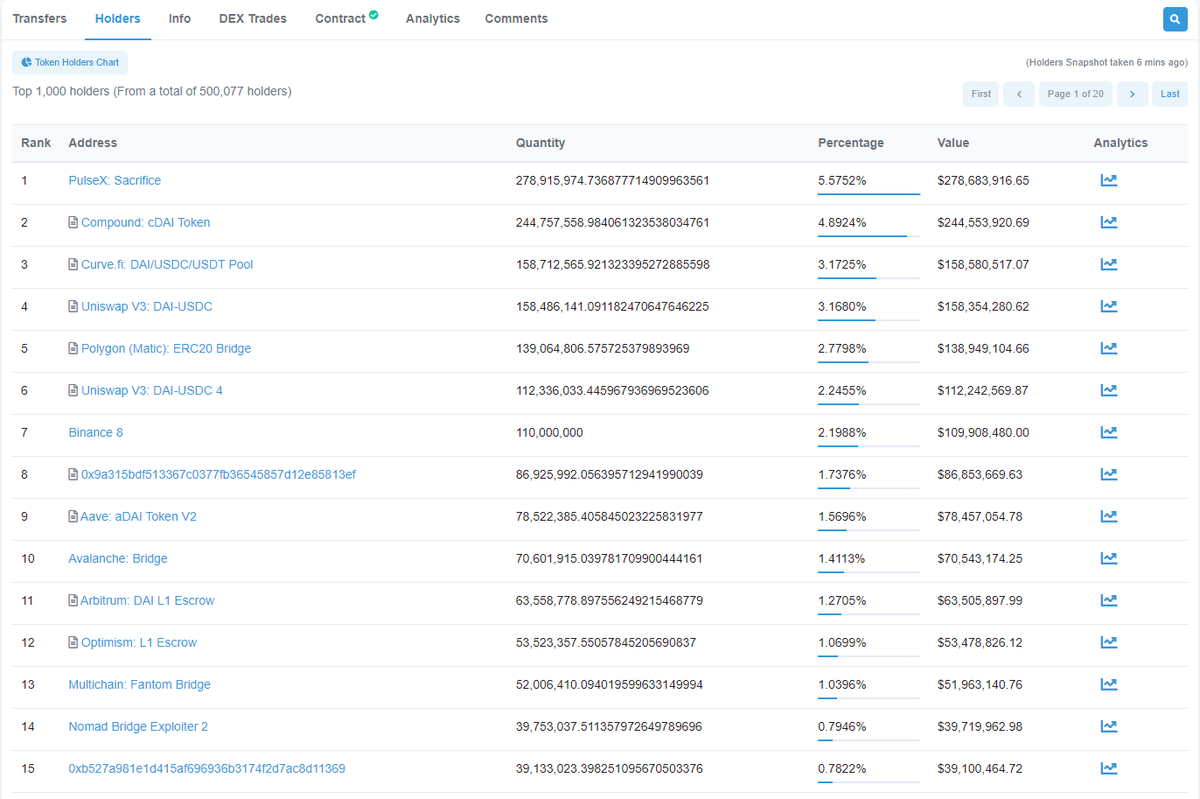Click the Top 1,000 holders summary text
Image resolution: width=1200 pixels, height=799 pixels.
pyautogui.click(x=152, y=91)
